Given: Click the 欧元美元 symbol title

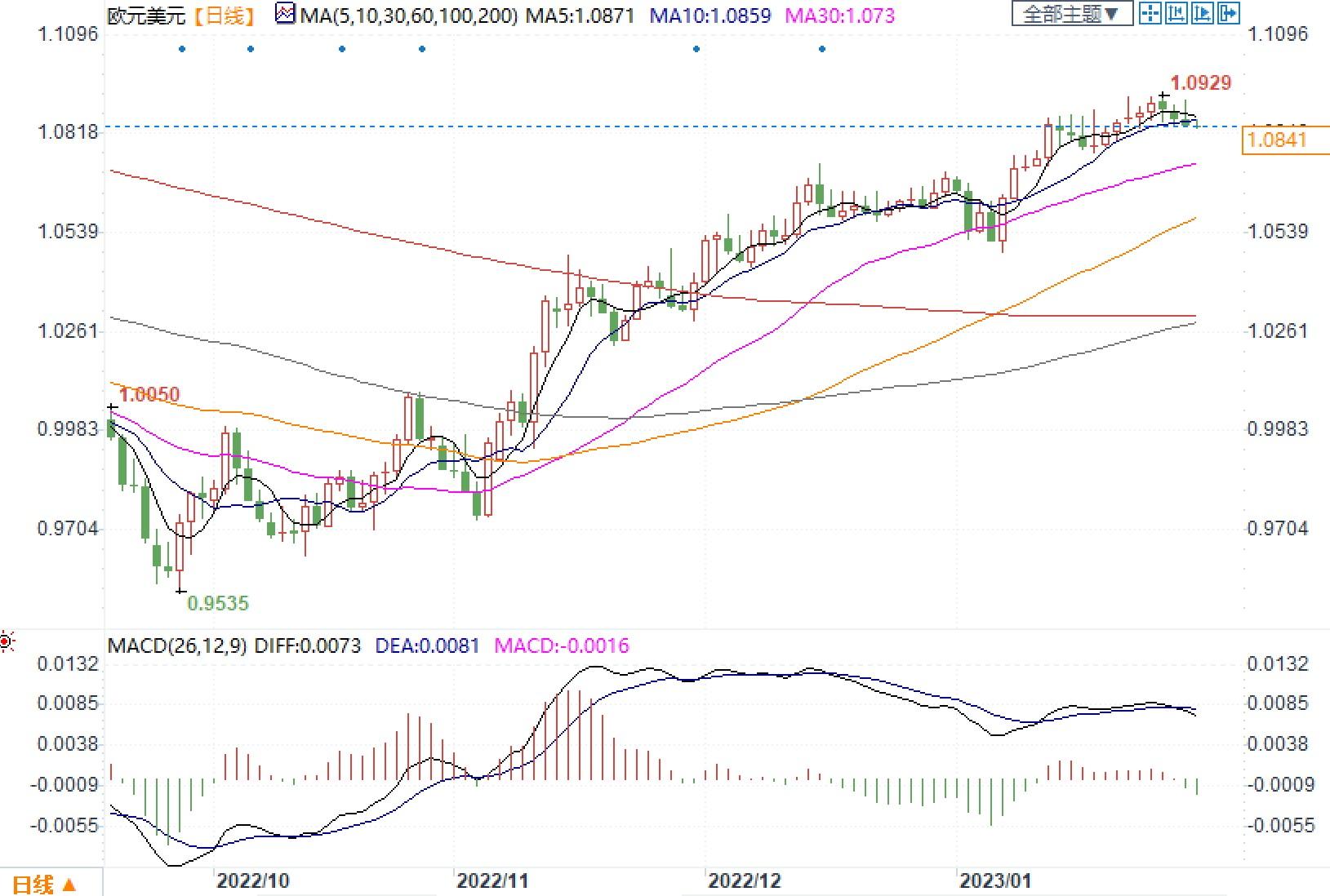Looking at the screenshot, I should [146, 16].
